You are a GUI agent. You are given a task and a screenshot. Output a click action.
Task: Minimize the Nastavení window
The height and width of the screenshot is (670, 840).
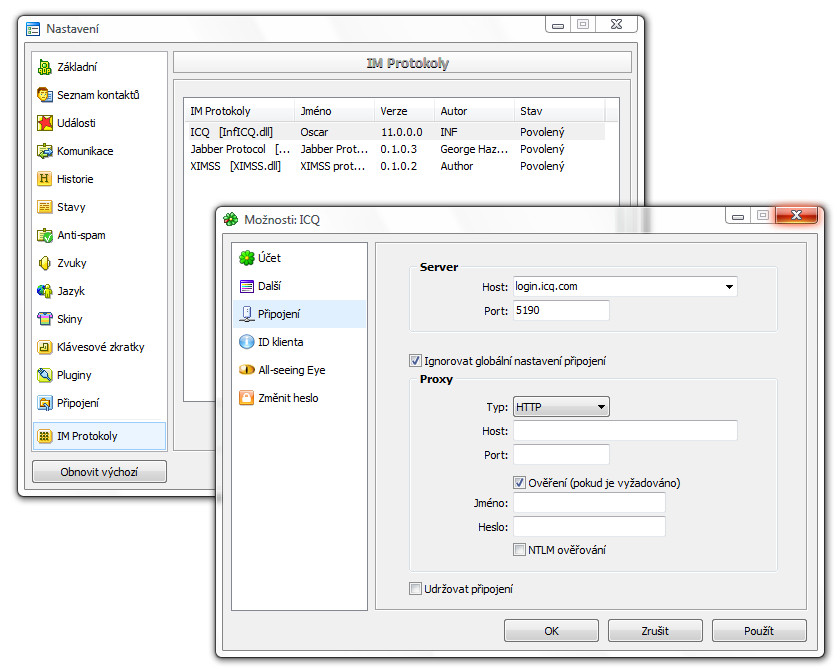(x=558, y=25)
